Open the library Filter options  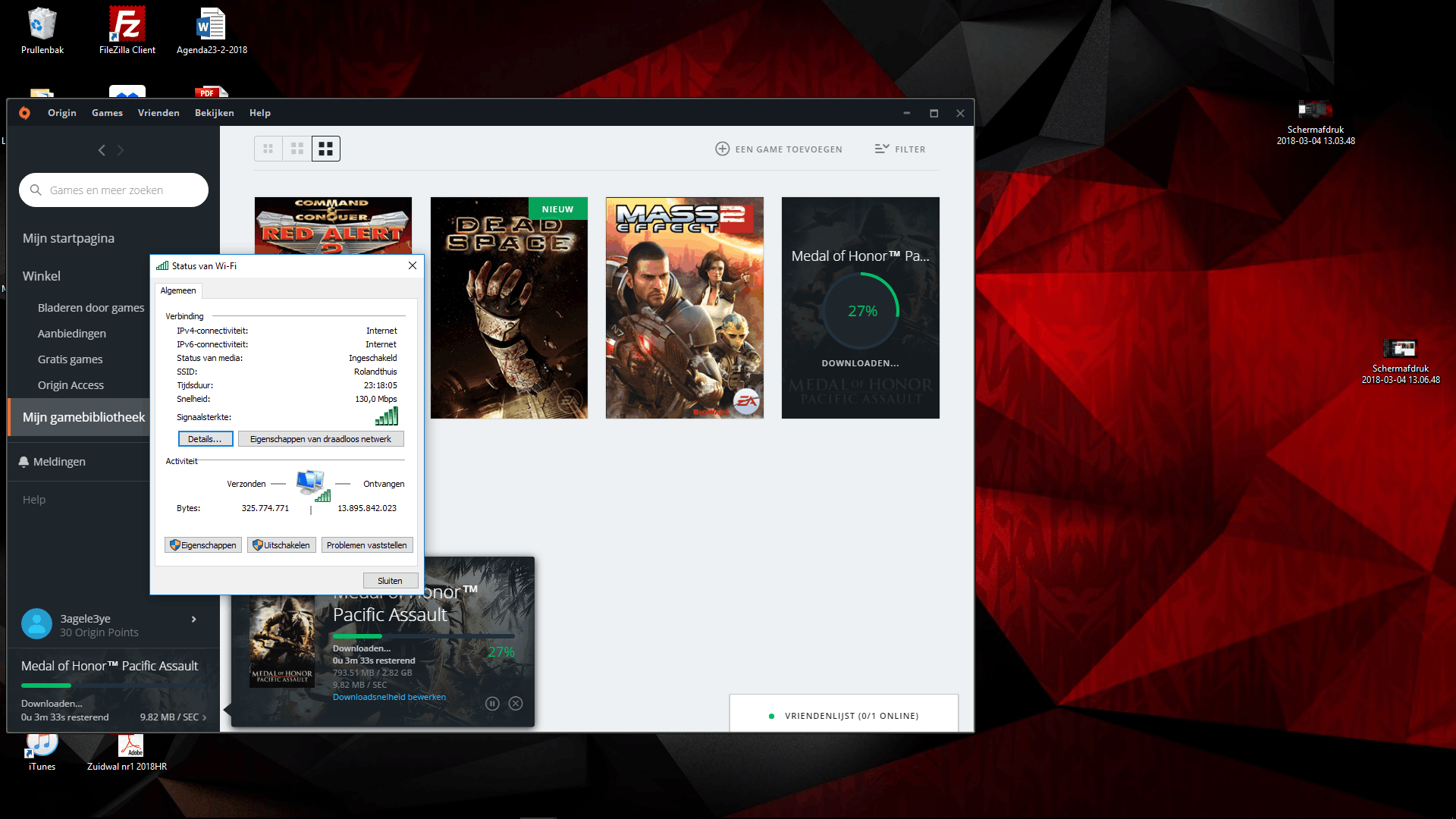(x=900, y=149)
